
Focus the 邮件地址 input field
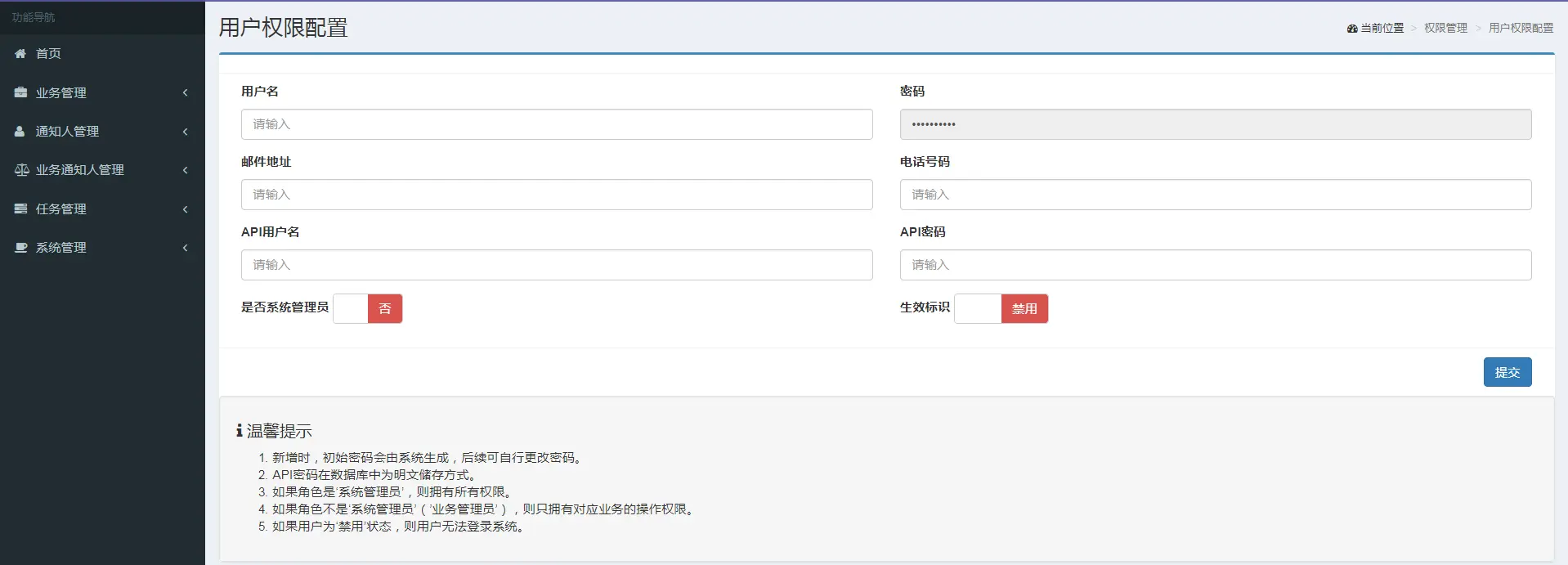[557, 195]
